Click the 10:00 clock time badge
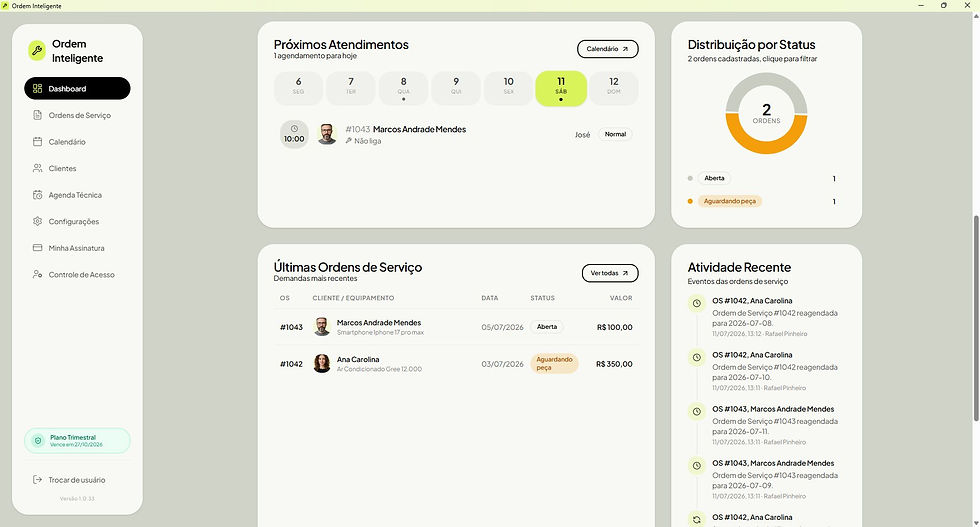This screenshot has width=980, height=527. [x=294, y=134]
